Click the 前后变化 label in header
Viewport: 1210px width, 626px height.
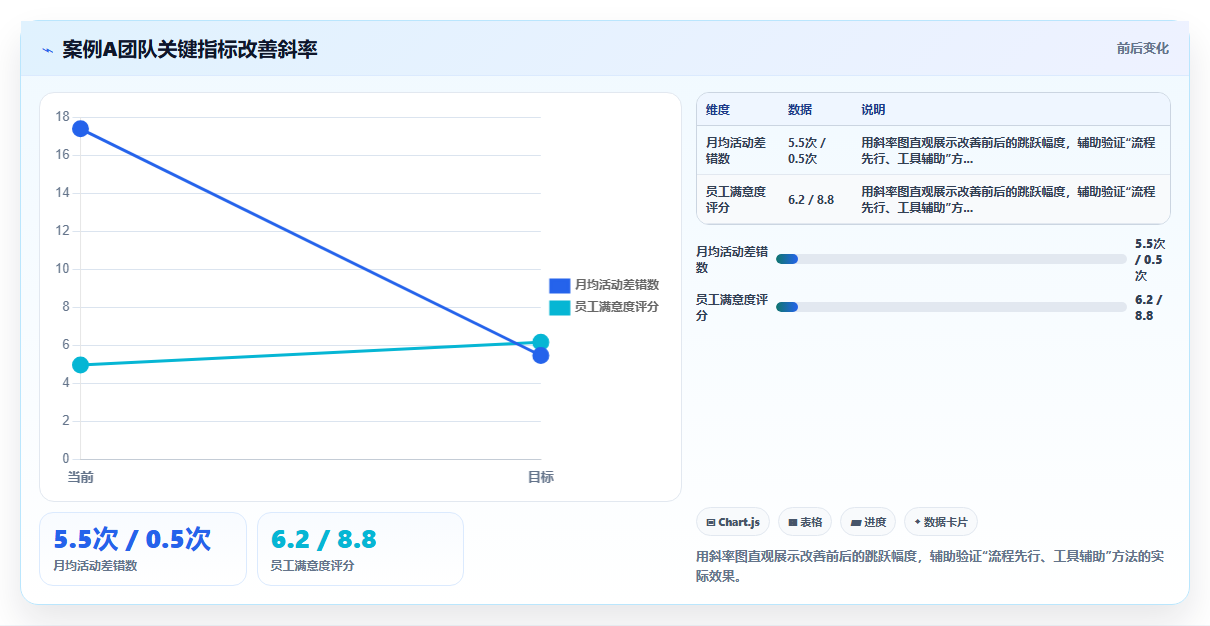coord(1143,49)
